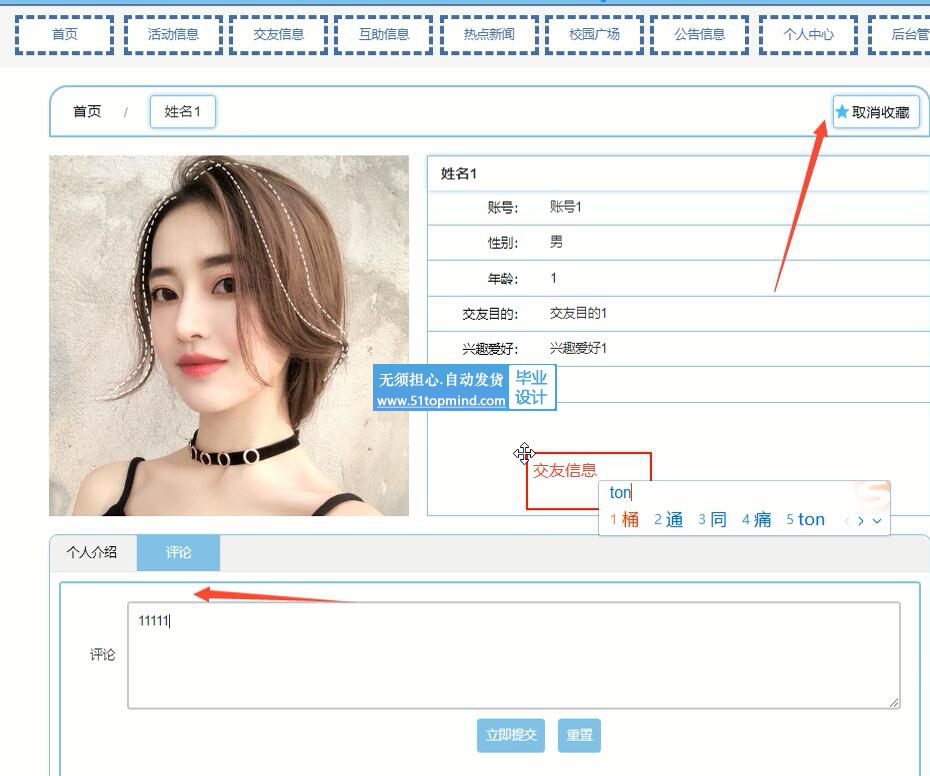Click the Sogou logo in IME bar
This screenshot has height=776, width=930.
point(873,492)
